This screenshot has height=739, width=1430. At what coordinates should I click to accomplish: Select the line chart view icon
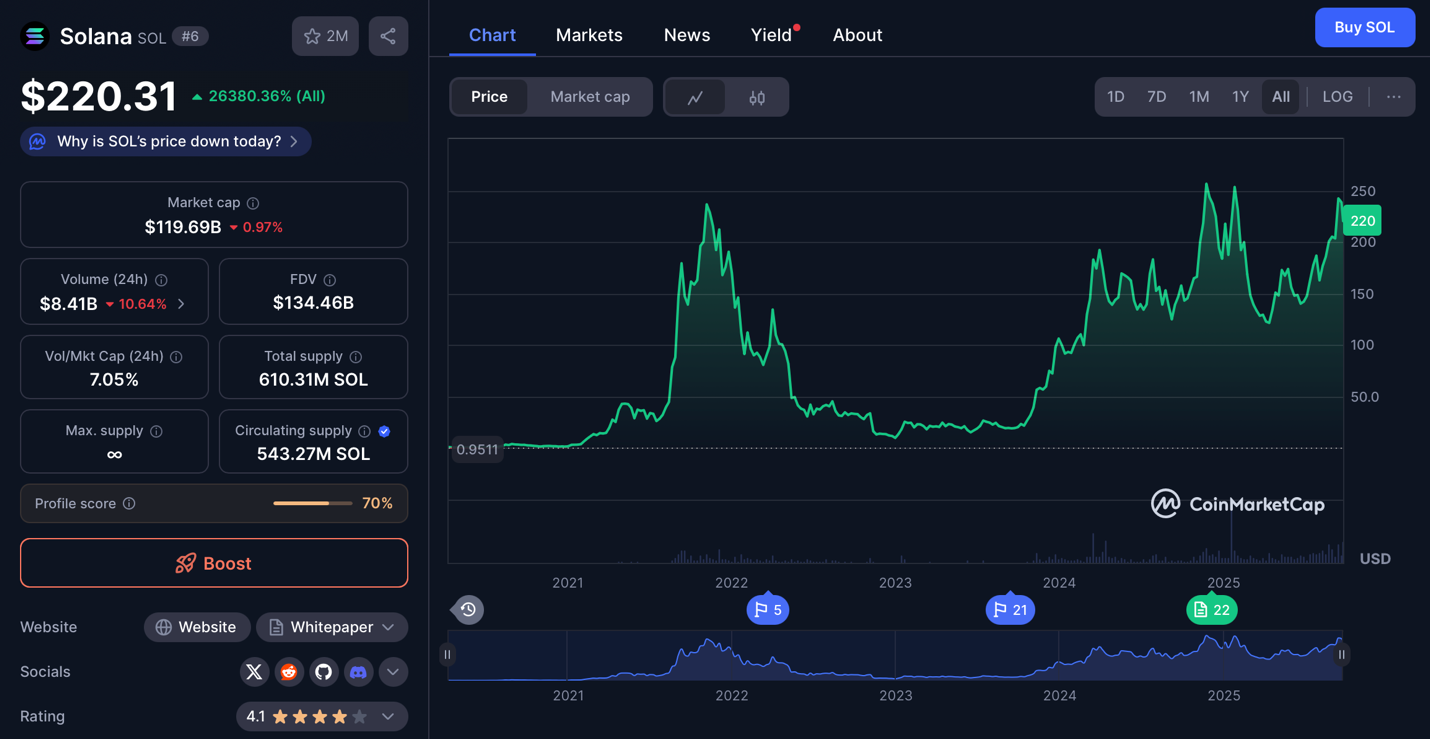(695, 97)
